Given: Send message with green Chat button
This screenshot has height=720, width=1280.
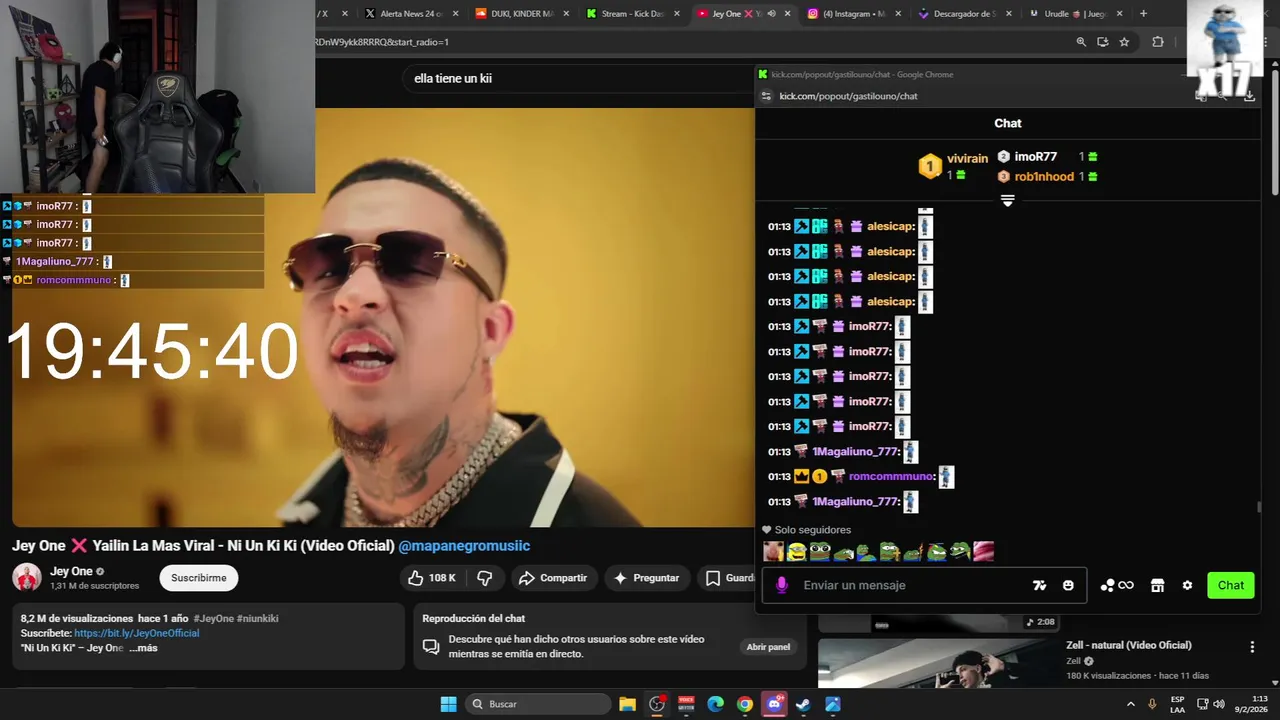Looking at the screenshot, I should point(1230,585).
